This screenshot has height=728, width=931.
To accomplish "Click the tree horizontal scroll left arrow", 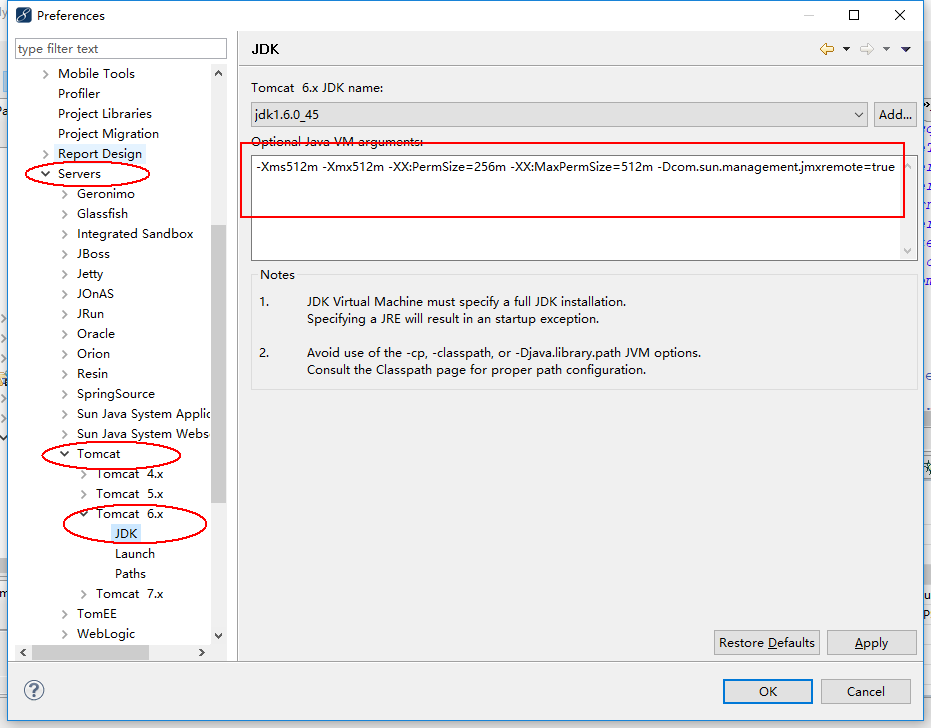I will [x=23, y=652].
